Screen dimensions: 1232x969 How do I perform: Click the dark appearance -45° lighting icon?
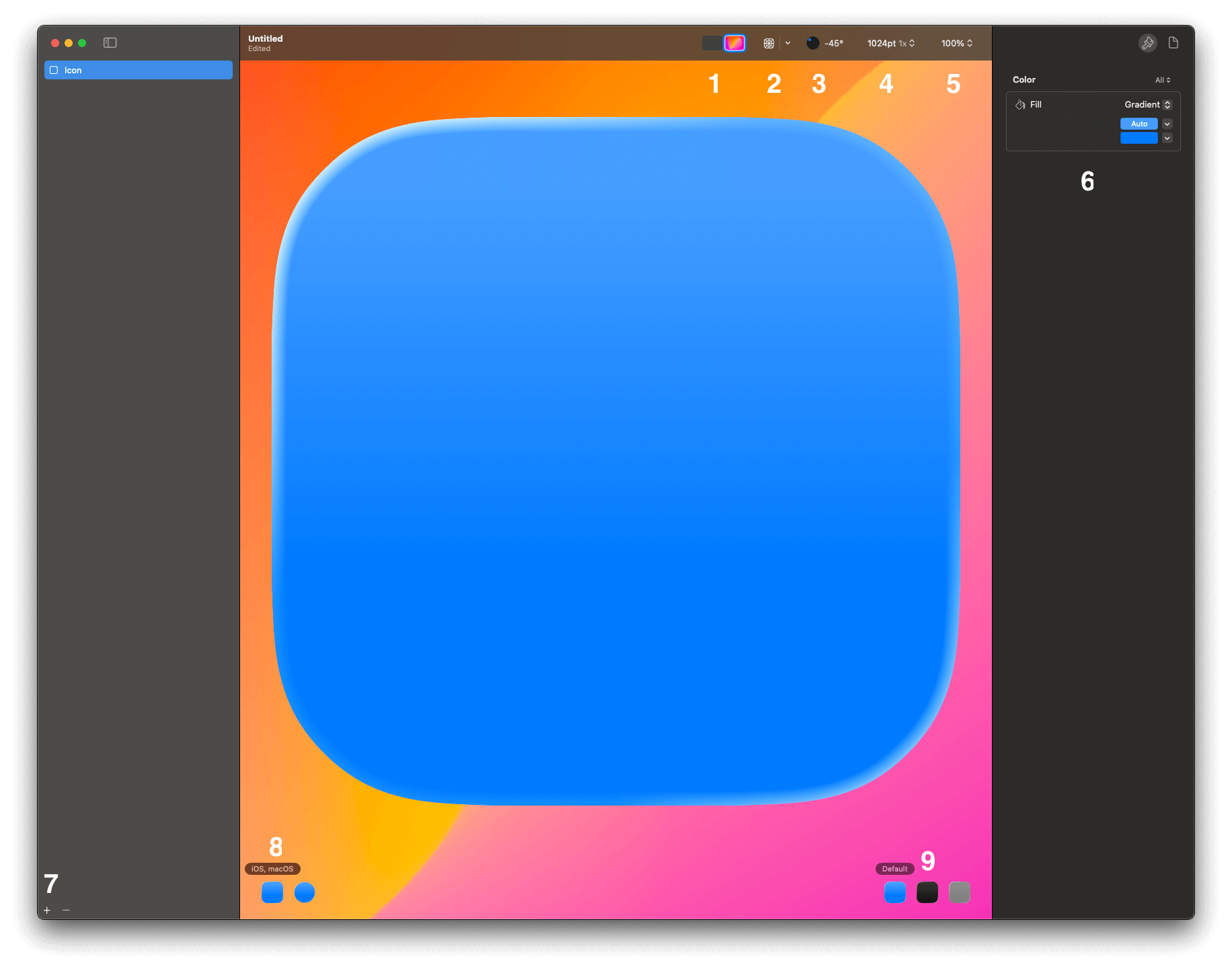pyautogui.click(x=812, y=42)
